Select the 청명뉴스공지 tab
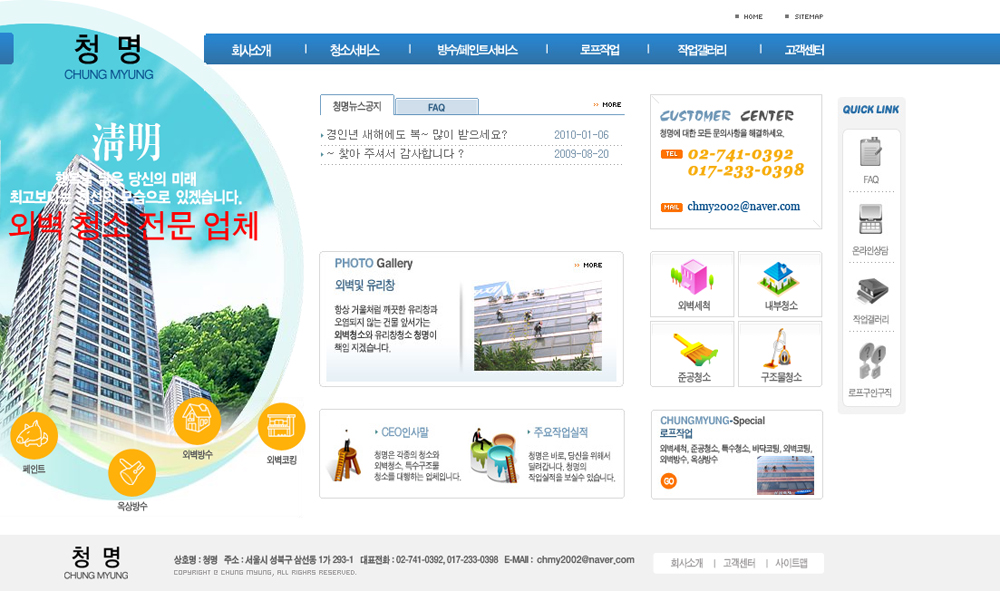This screenshot has width=1000, height=591. coord(357,106)
